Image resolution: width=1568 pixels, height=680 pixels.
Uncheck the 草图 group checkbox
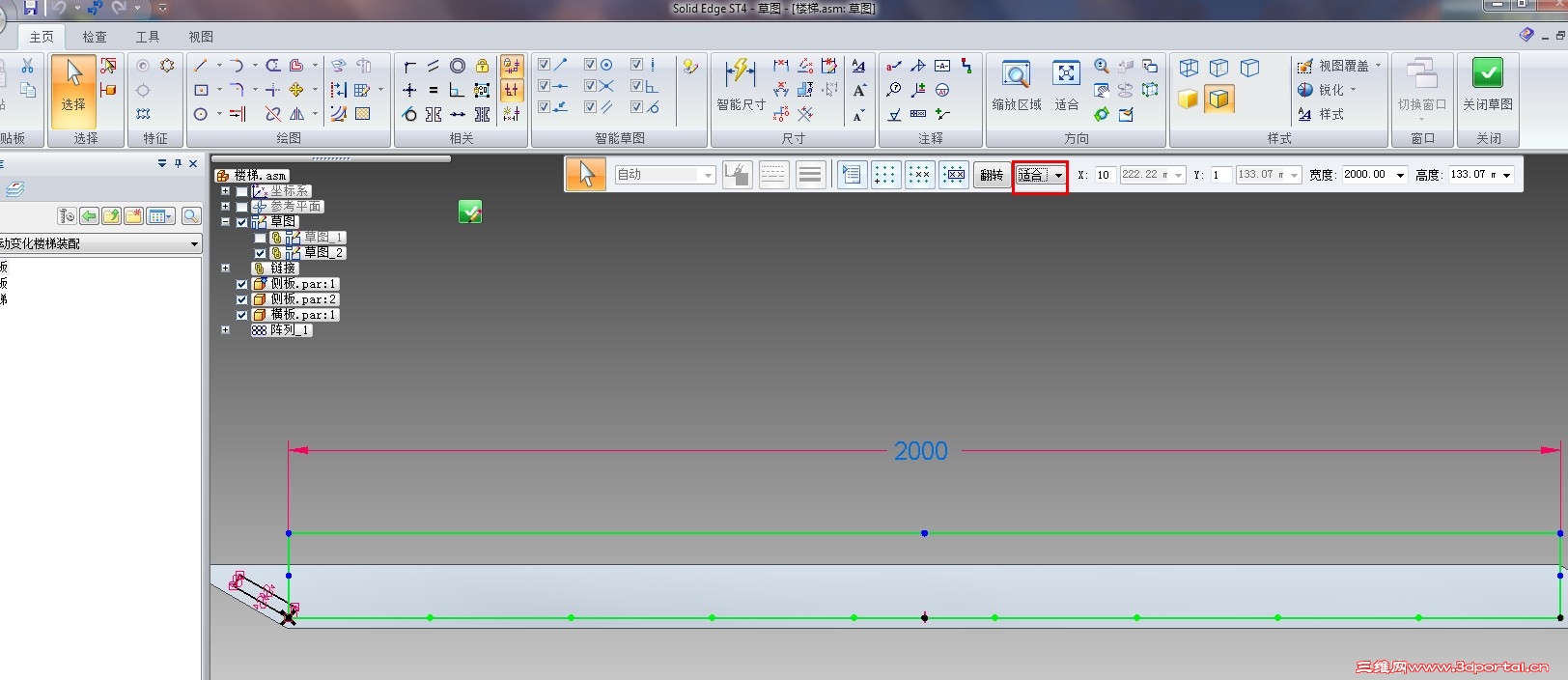point(242,222)
